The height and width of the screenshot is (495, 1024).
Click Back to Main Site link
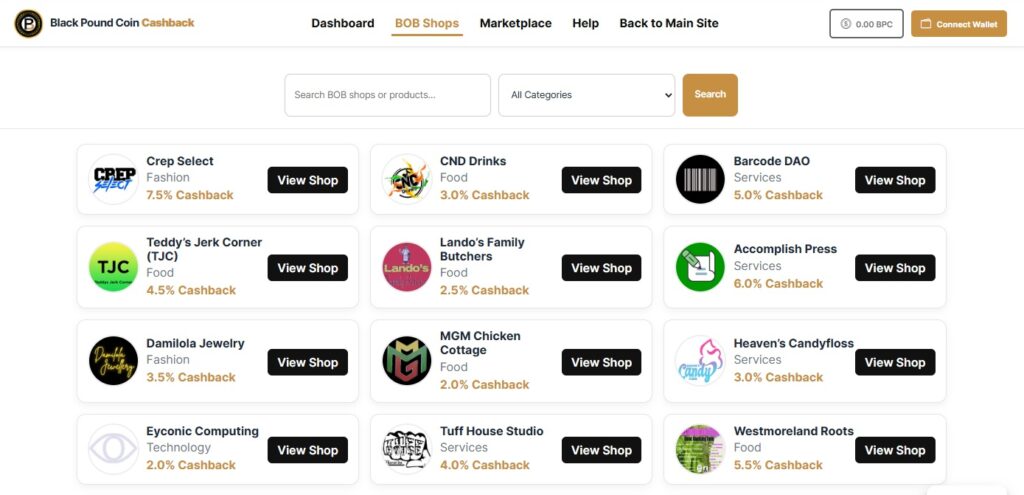(668, 23)
